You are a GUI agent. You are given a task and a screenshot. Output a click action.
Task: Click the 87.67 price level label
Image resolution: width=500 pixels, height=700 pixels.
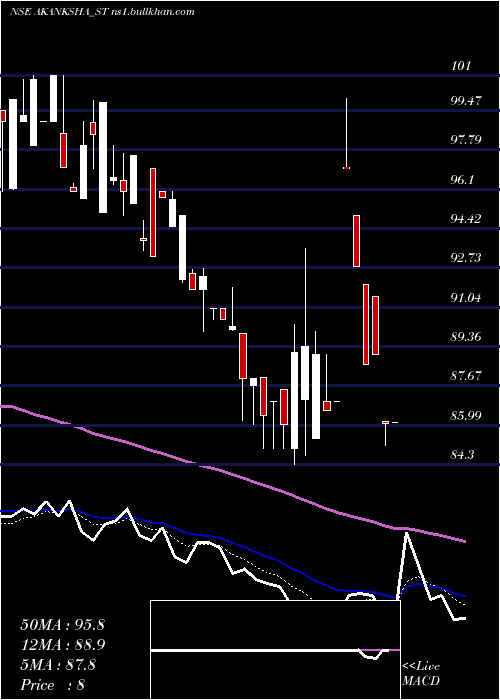(x=466, y=376)
